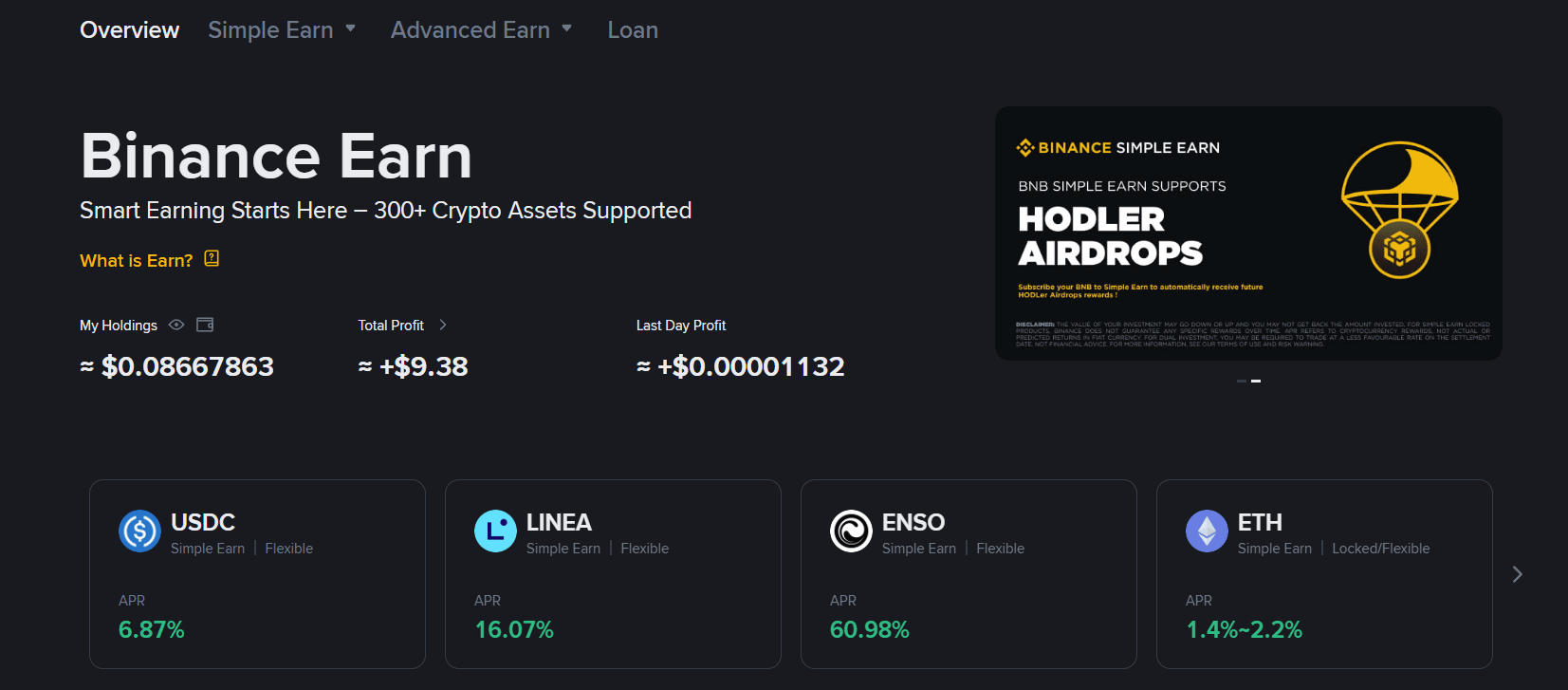Screen dimensions: 1568x690
Task: Open the What is Earn? link
Action: point(137,261)
